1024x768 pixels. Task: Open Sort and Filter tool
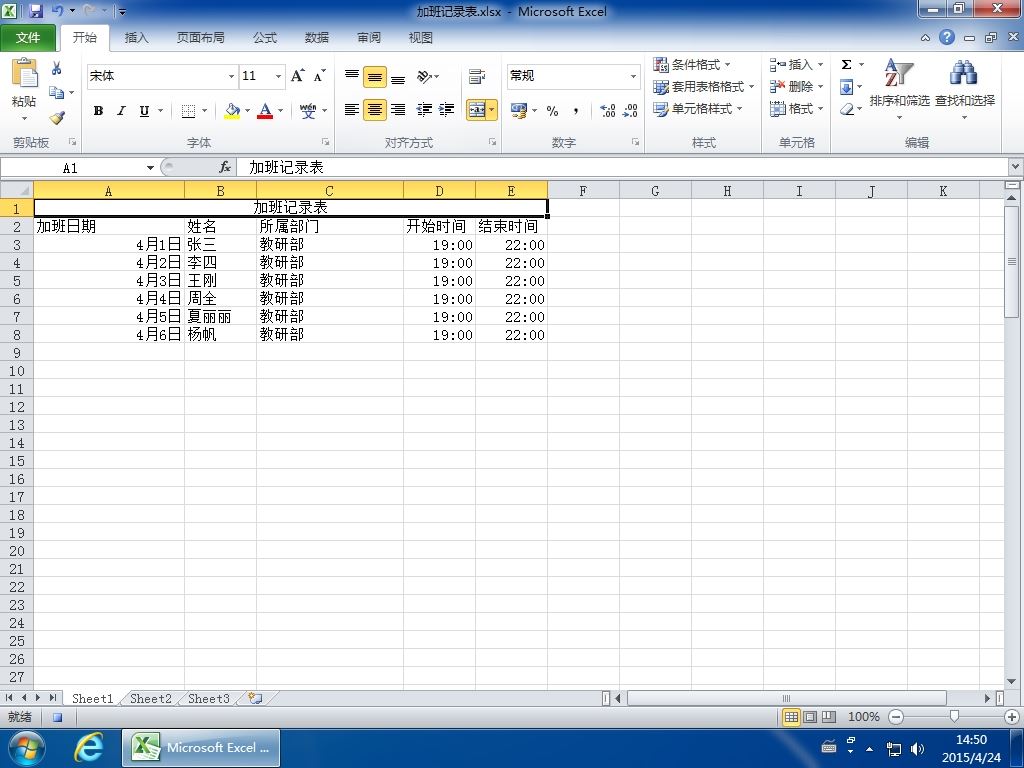[x=899, y=89]
